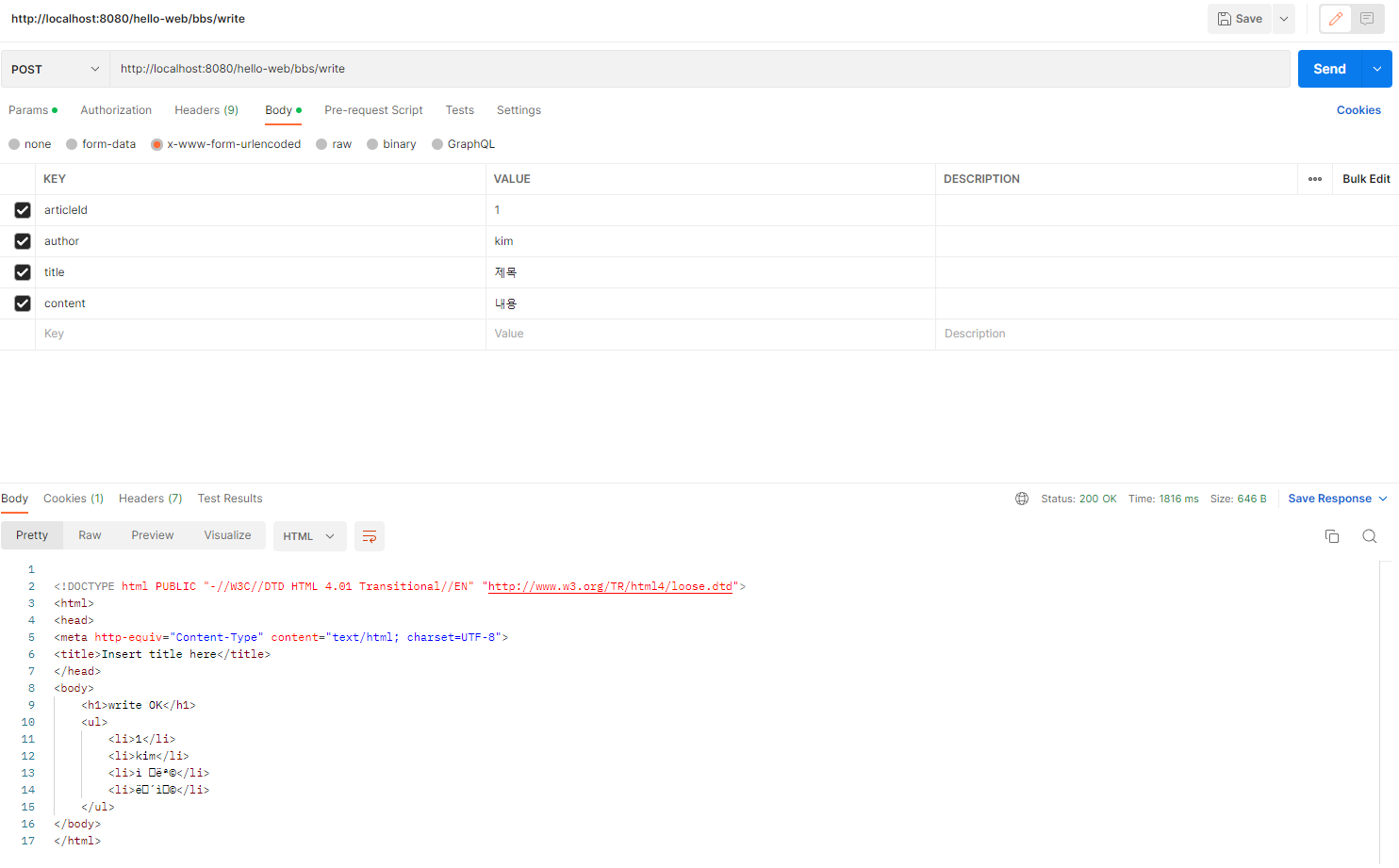Click the search icon in response

[x=1370, y=536]
